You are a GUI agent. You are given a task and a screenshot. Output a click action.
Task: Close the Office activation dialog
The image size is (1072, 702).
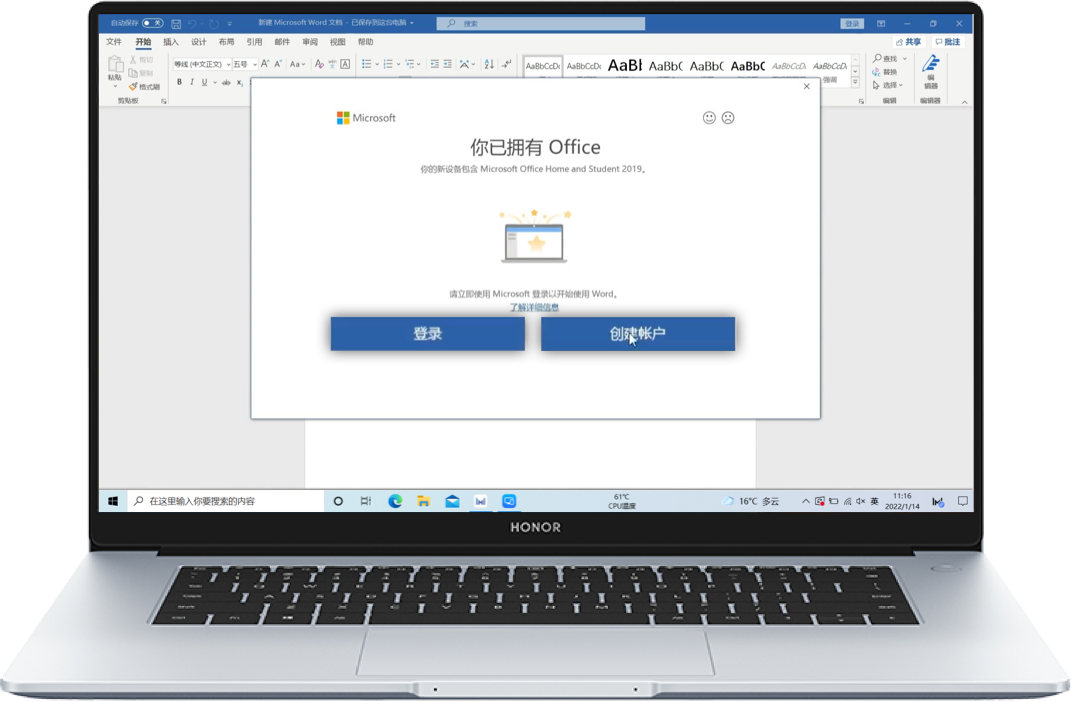(807, 87)
